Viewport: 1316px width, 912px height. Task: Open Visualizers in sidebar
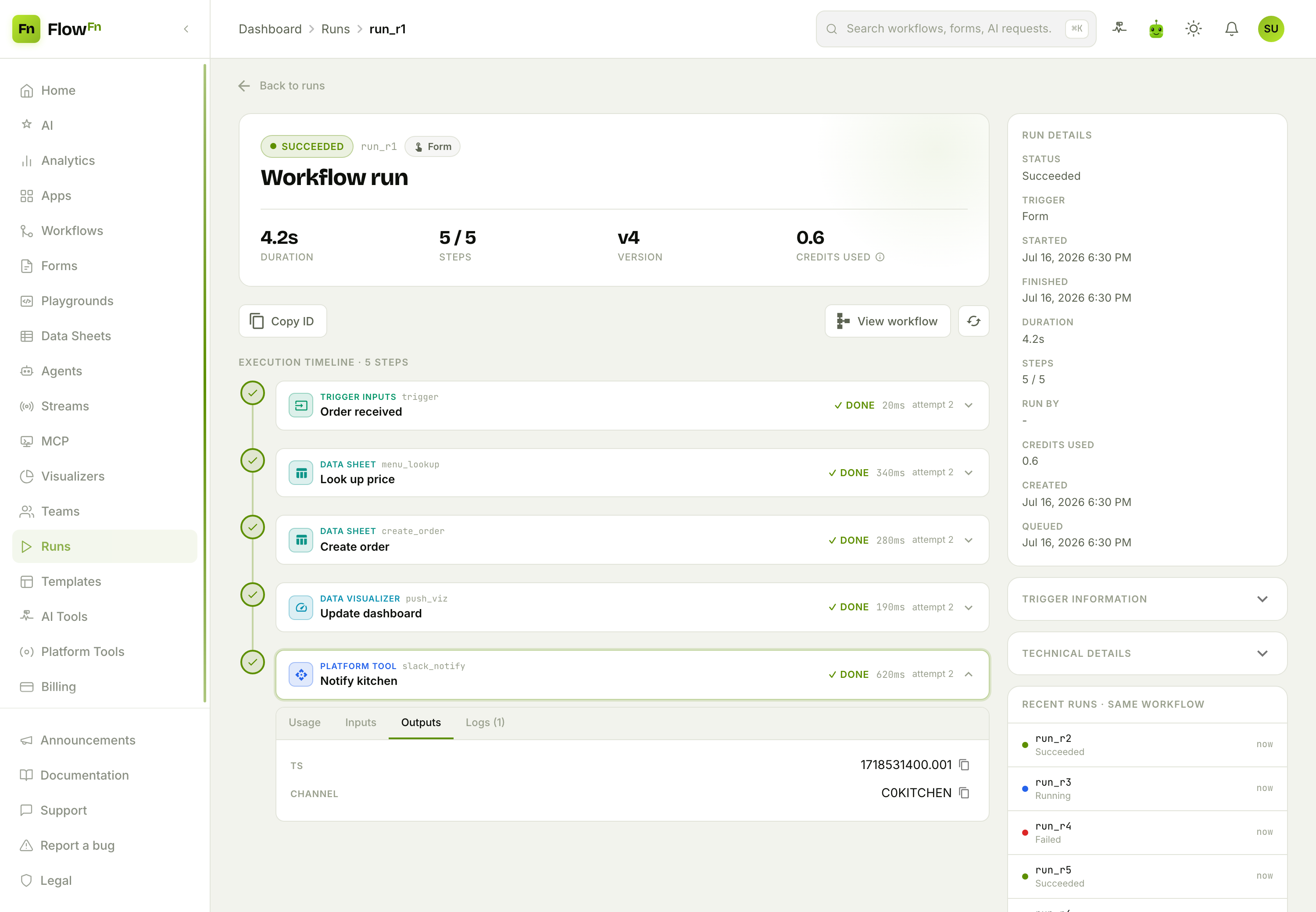(x=104, y=477)
